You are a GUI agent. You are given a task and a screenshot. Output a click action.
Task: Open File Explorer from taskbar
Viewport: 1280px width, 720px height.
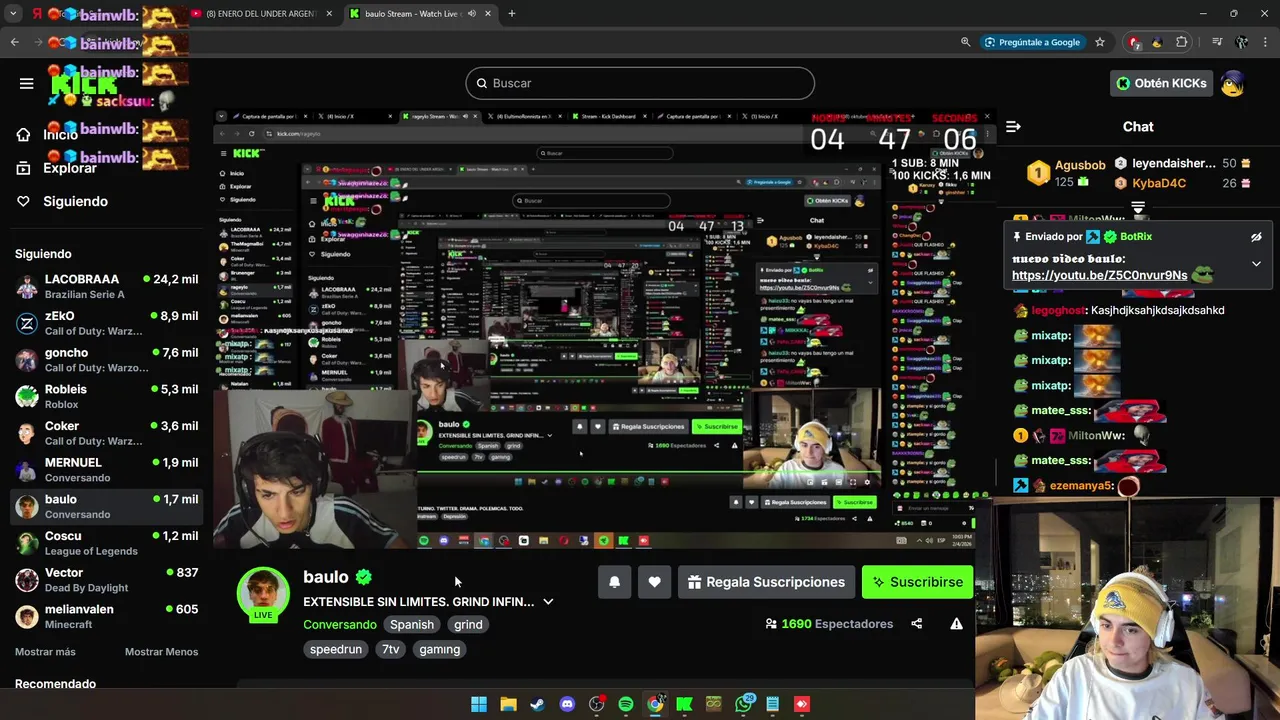coord(508,704)
